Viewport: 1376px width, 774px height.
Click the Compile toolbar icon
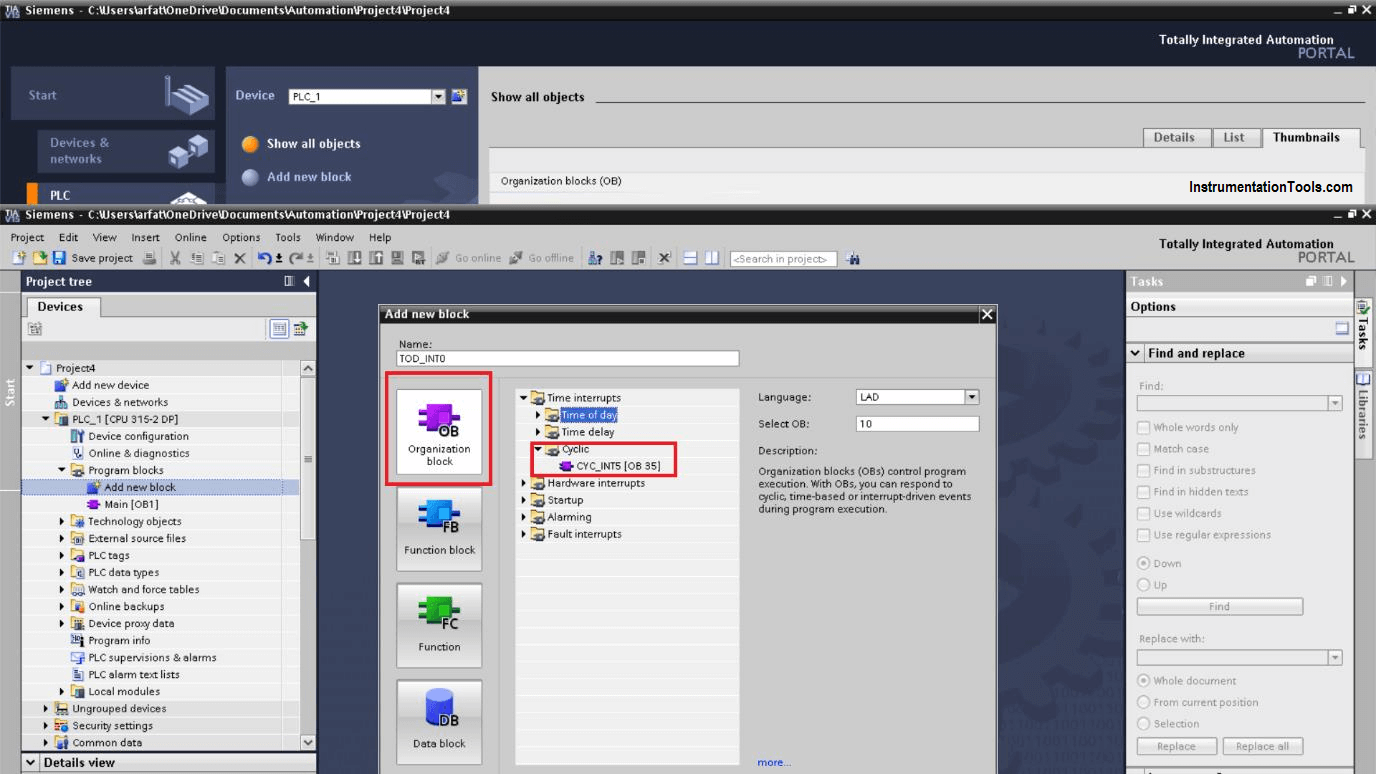tap(333, 258)
